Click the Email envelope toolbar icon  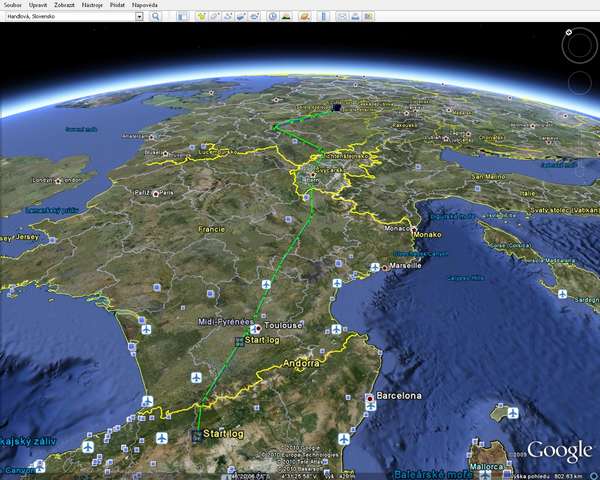click(x=342, y=16)
